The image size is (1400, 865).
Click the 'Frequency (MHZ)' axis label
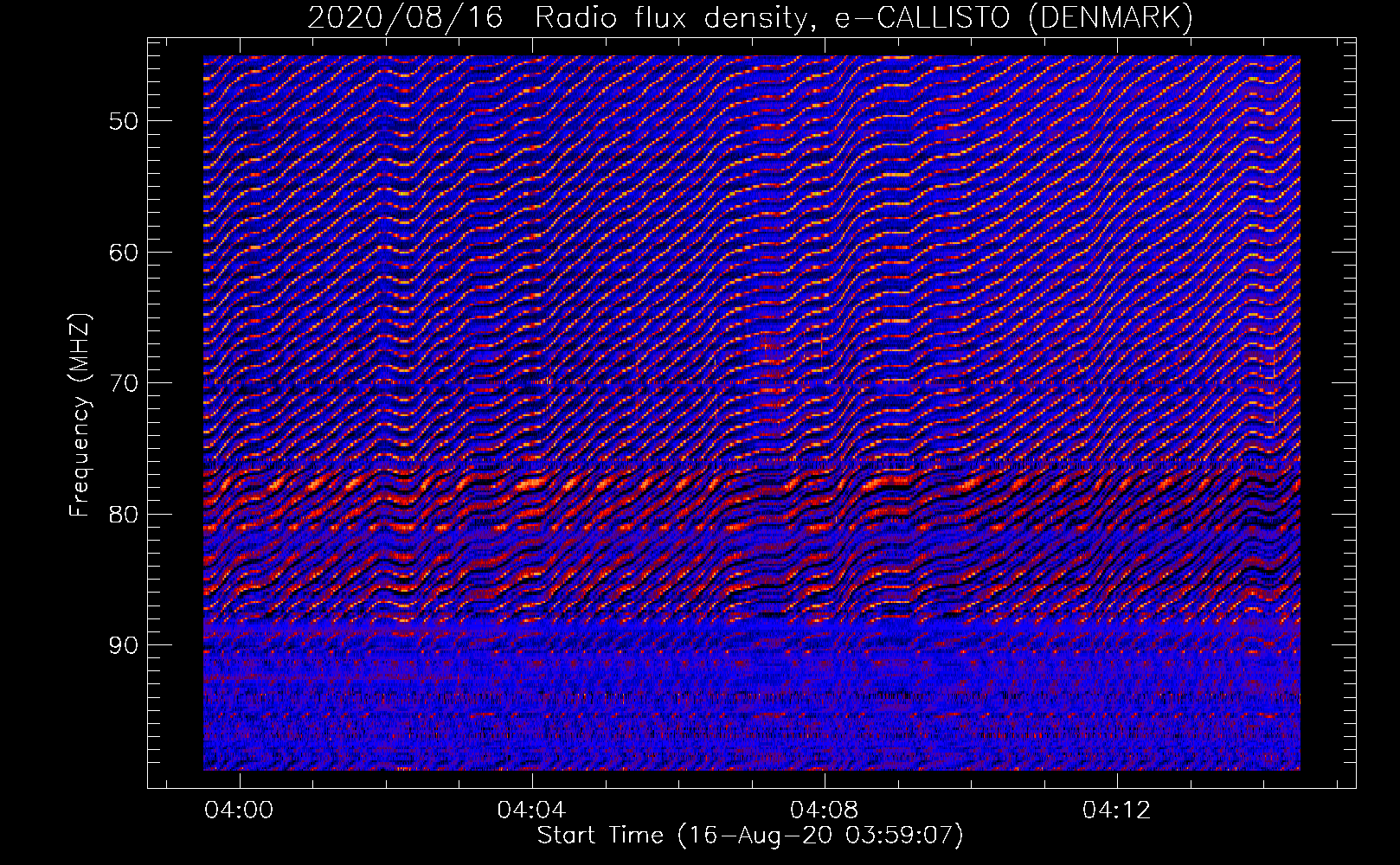[x=80, y=415]
